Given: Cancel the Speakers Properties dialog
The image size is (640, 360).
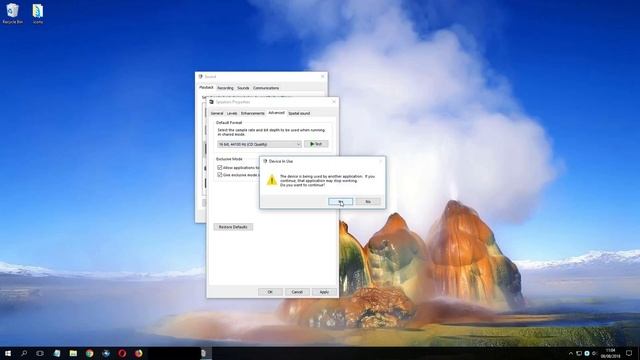Looking at the screenshot, I should 297,292.
